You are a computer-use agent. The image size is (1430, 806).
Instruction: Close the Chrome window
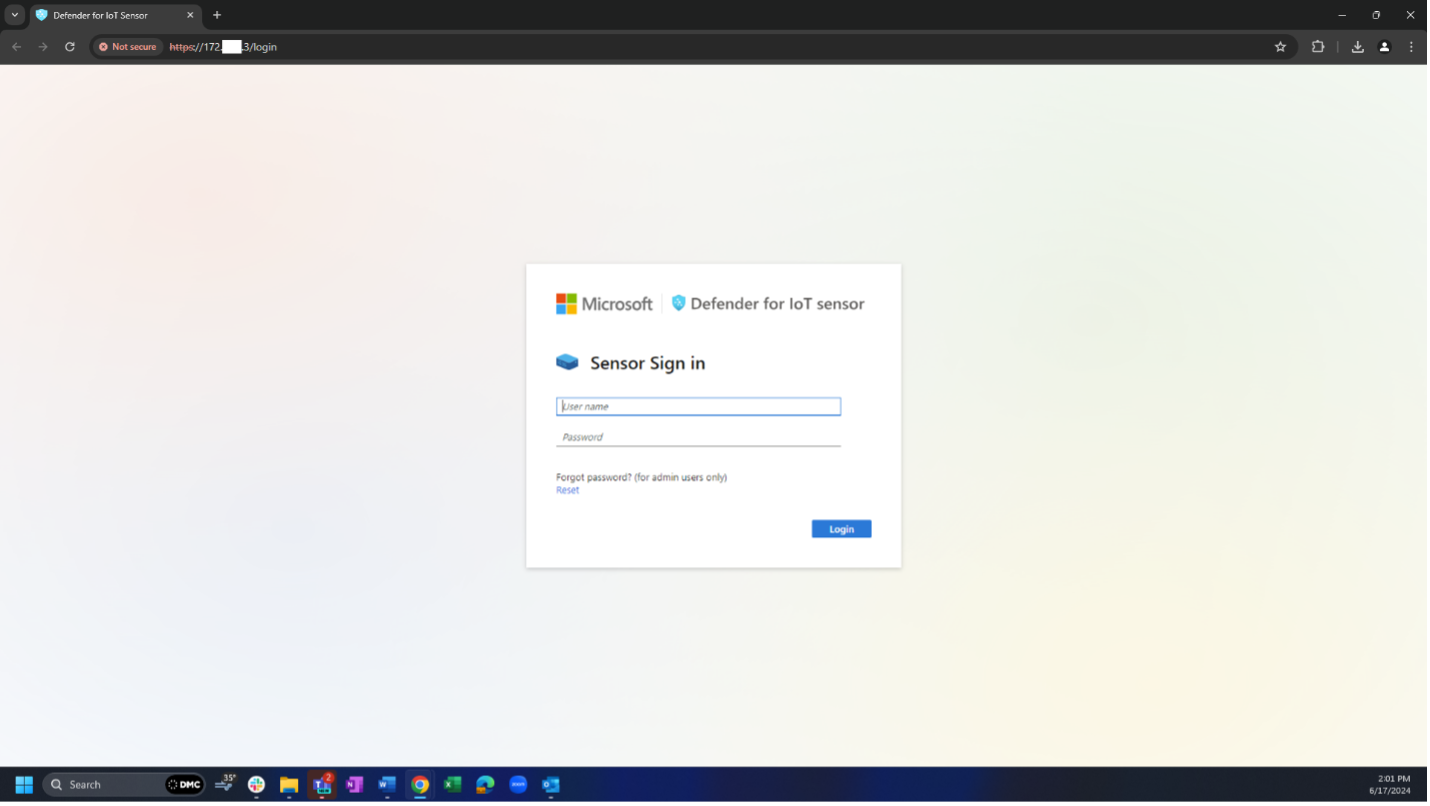point(1411,15)
